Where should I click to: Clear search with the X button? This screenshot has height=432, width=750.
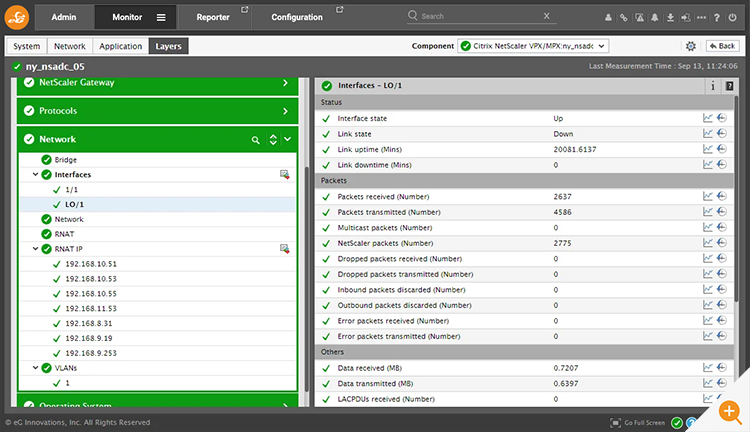point(546,16)
